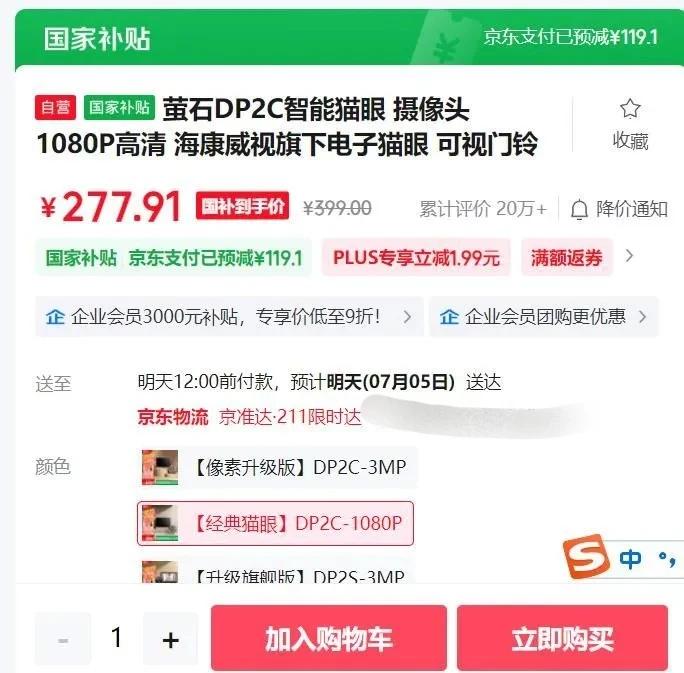Toggle the Sogou 中 language indicator

630,558
